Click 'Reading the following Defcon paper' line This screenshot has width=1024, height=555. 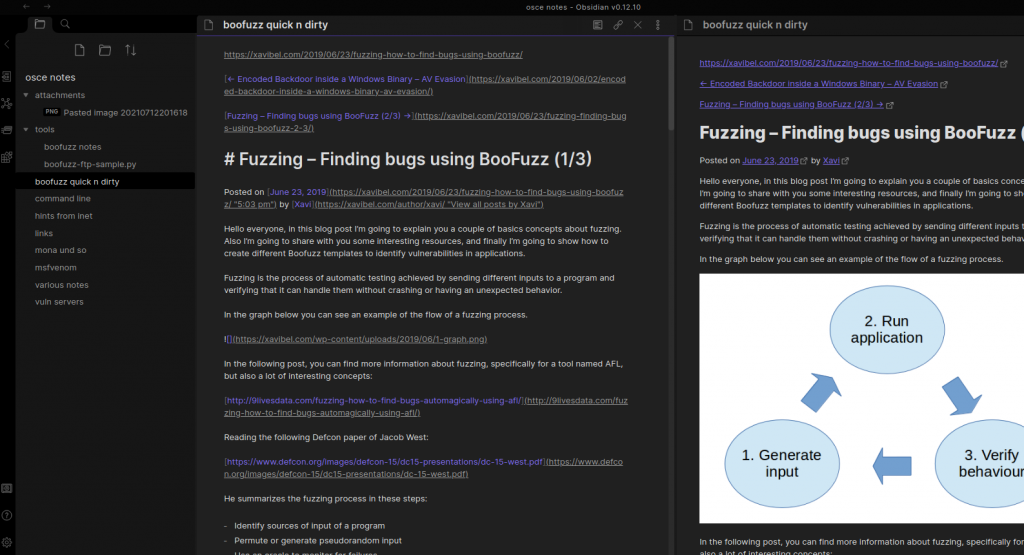tap(326, 437)
